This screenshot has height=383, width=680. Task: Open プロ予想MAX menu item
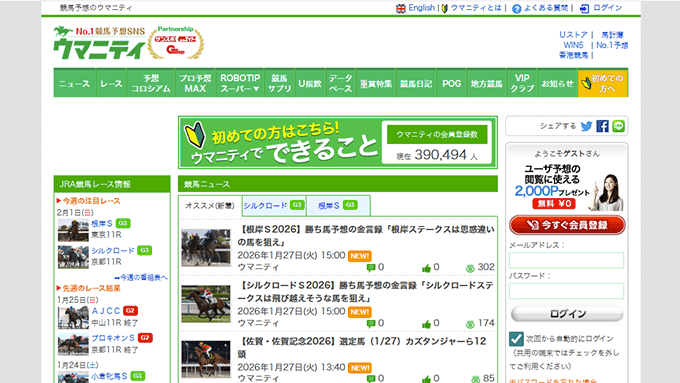(195, 83)
